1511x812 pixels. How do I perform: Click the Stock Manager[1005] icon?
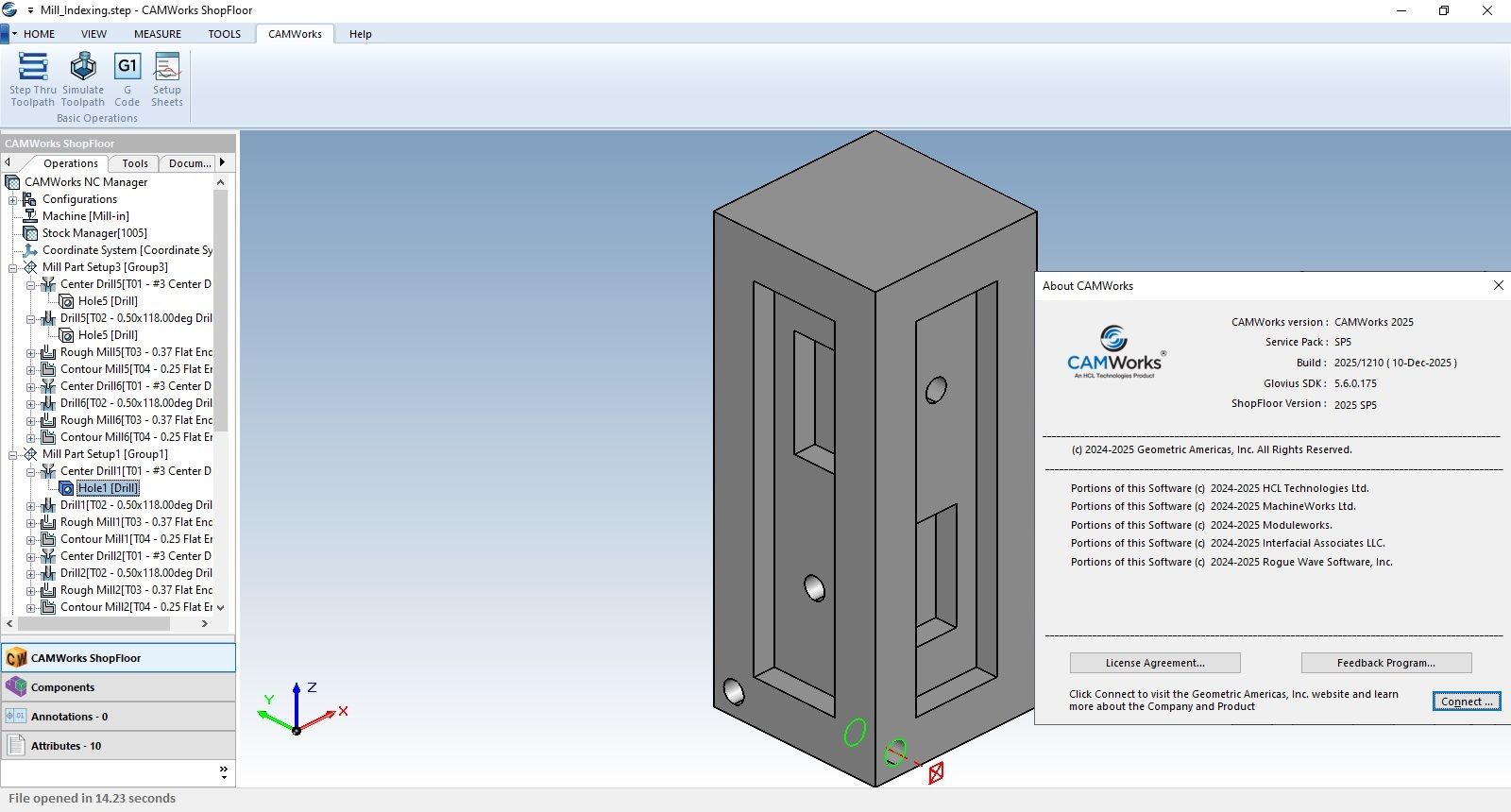30,233
